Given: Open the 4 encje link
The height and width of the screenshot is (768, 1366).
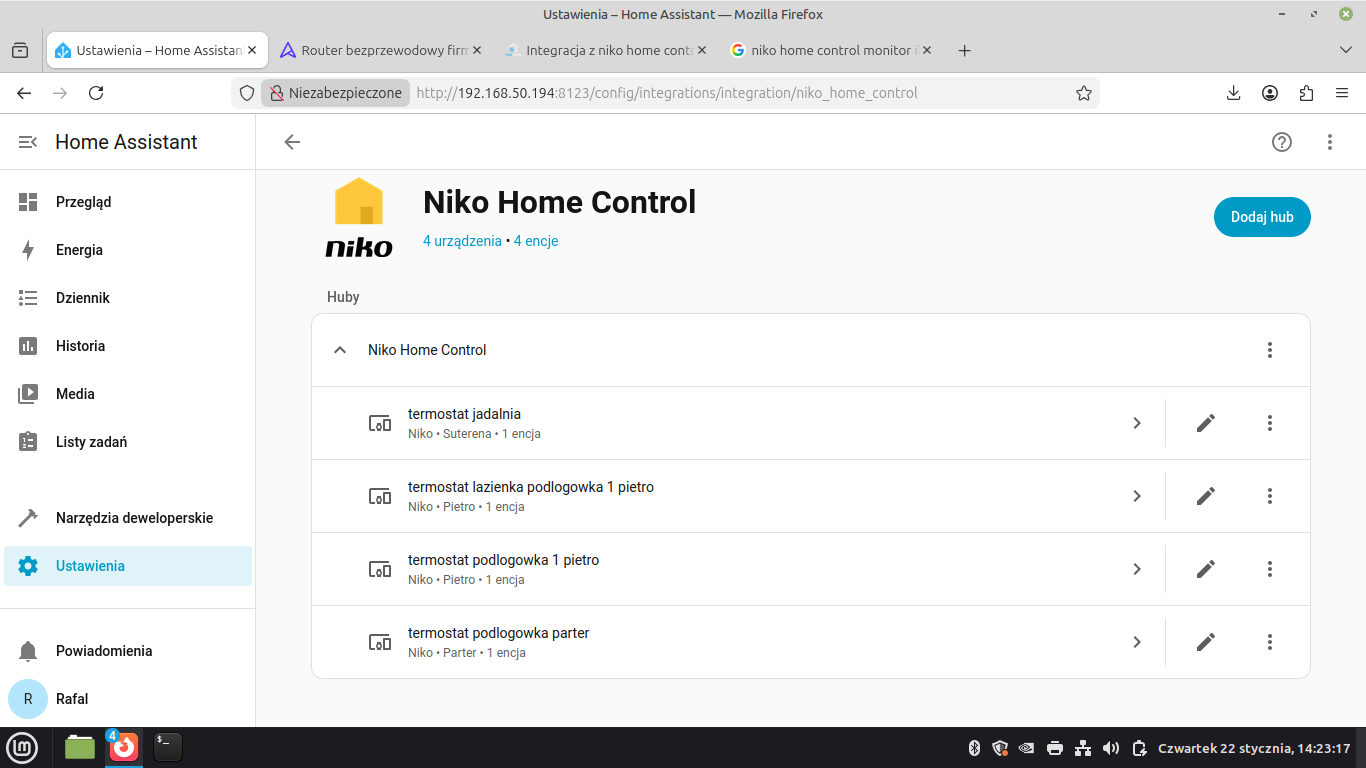Looking at the screenshot, I should click(x=536, y=241).
